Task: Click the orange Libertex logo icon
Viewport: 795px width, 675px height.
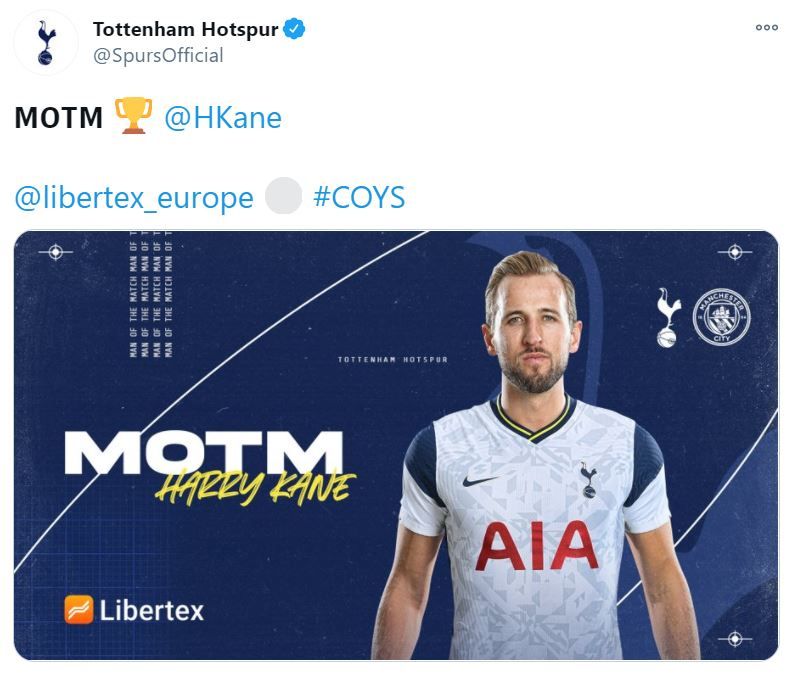Action: point(79,610)
